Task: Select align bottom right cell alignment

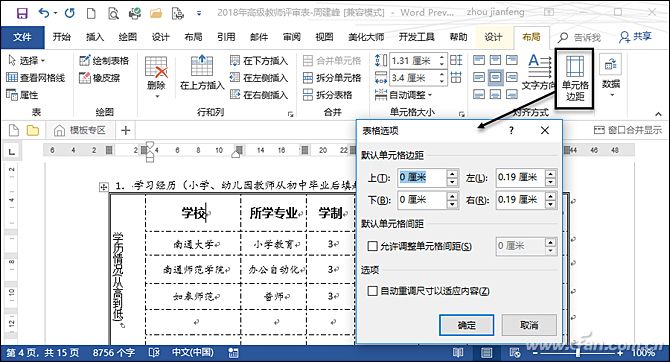Action: pos(511,94)
